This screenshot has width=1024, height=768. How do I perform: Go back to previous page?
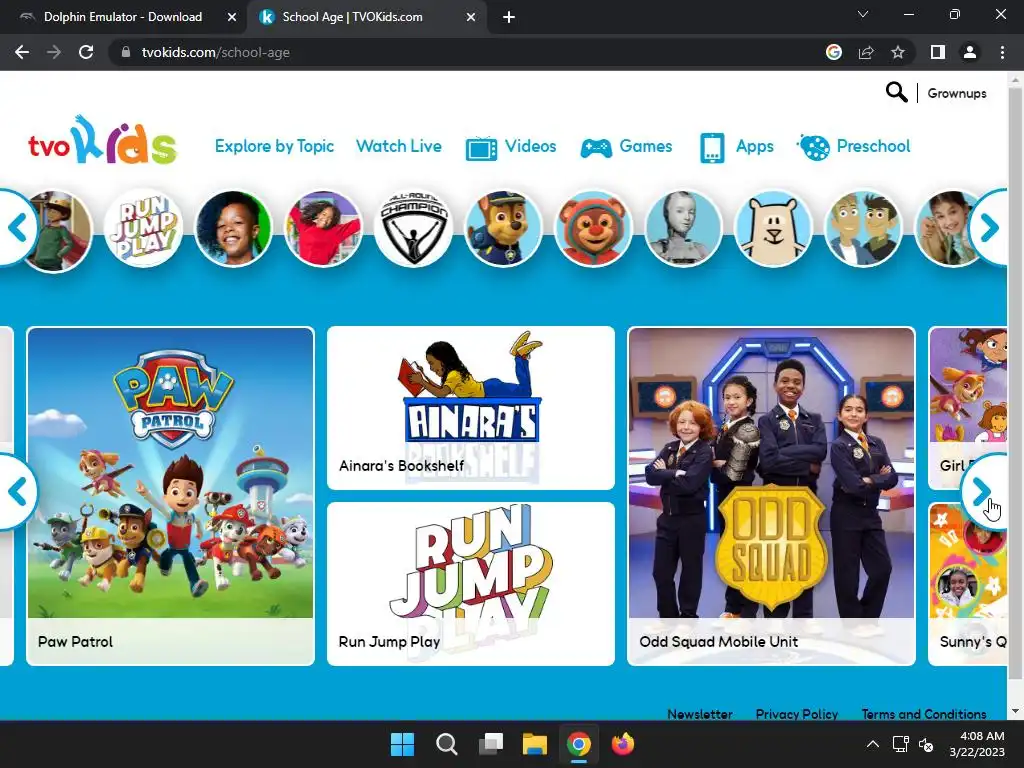[x=22, y=52]
